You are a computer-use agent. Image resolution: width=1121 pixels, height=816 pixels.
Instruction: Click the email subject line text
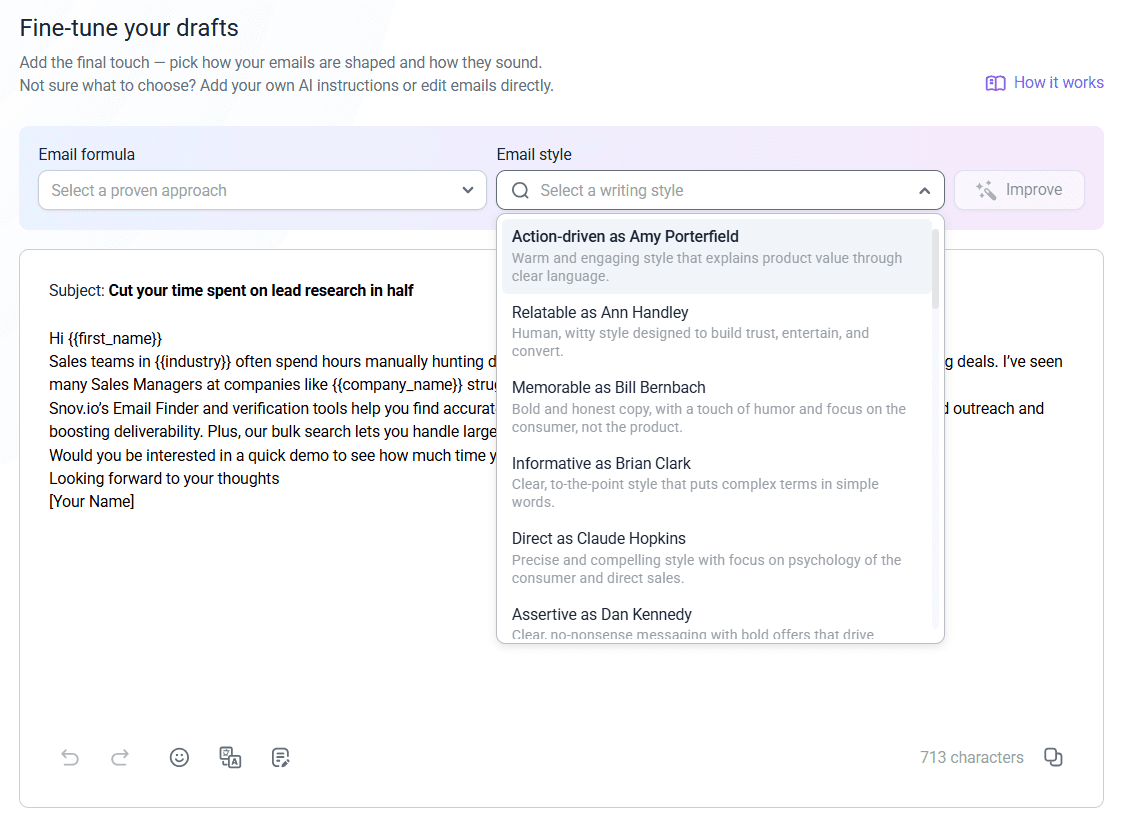pos(260,290)
